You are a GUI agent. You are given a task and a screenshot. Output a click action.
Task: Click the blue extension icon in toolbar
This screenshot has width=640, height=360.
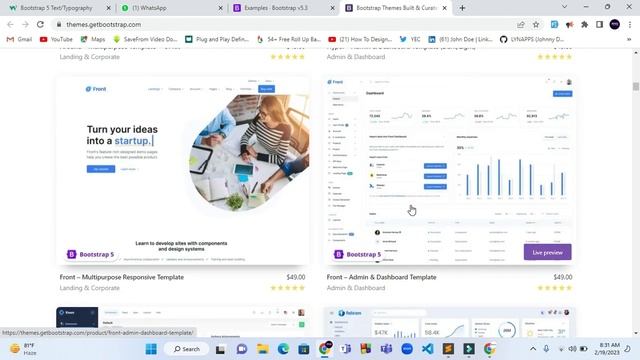pos(554,25)
